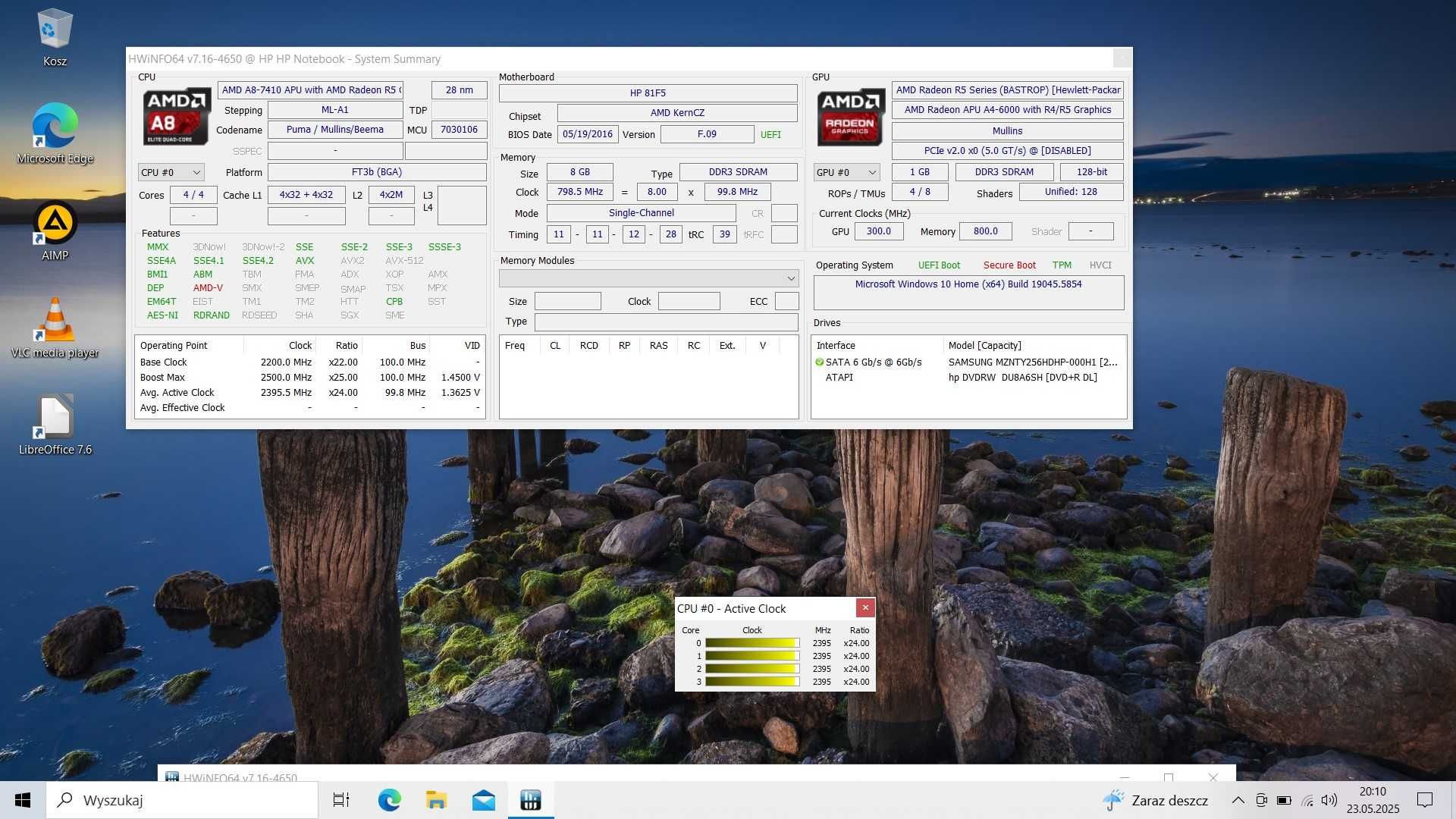Open the LibreOffice 7.6 desktop shortcut

(x=55, y=425)
